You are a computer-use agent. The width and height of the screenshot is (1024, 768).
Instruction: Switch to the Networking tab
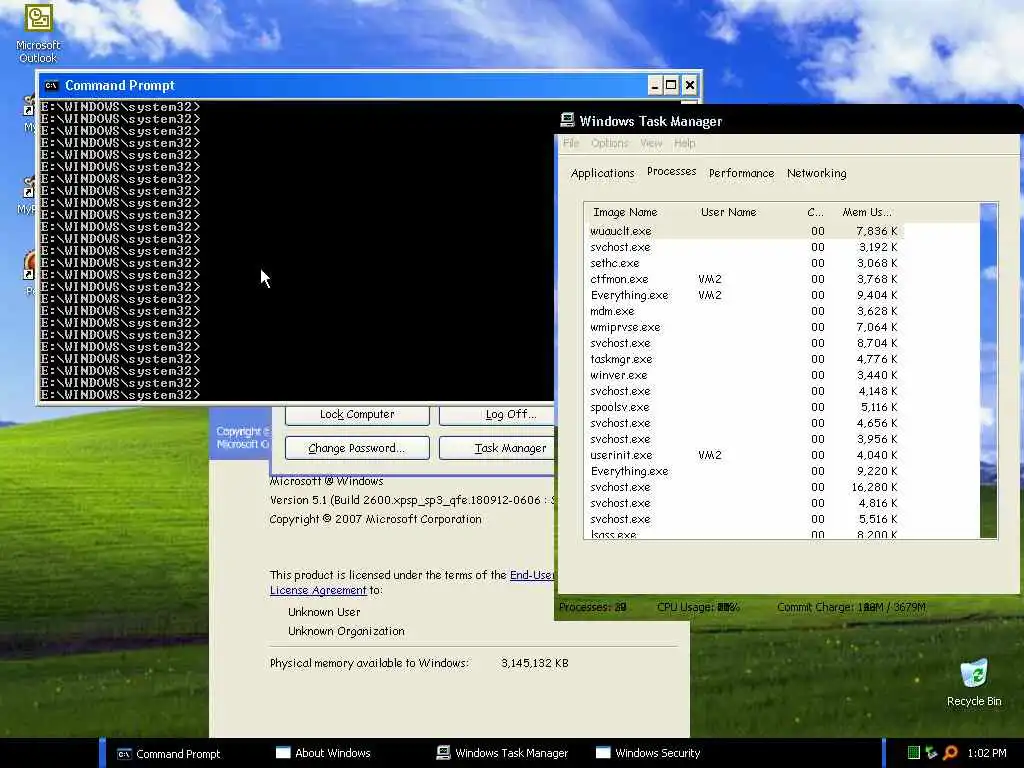tap(816, 173)
